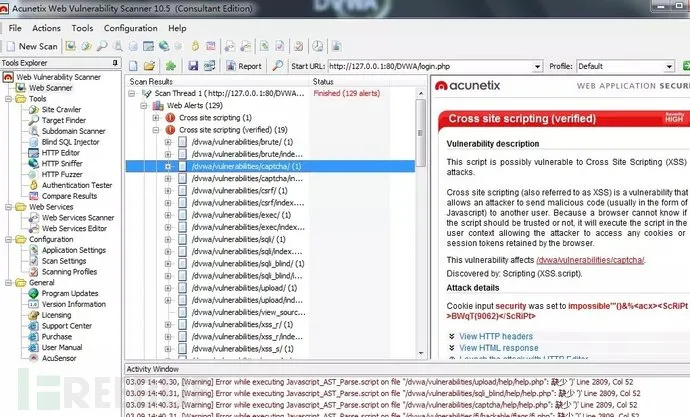Generate a Report of the scan
Viewport: 690px width, 417px height.
click(x=244, y=66)
